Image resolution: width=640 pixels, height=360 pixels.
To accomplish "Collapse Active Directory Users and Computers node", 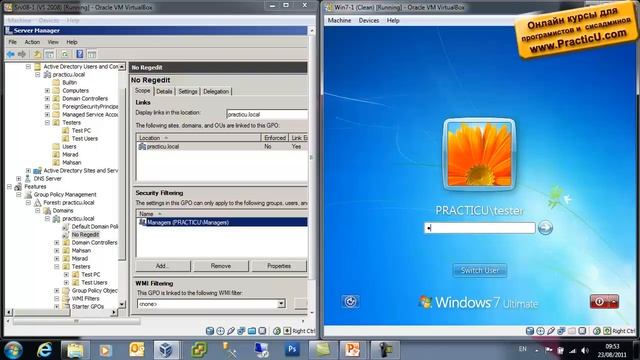I will (28, 66).
